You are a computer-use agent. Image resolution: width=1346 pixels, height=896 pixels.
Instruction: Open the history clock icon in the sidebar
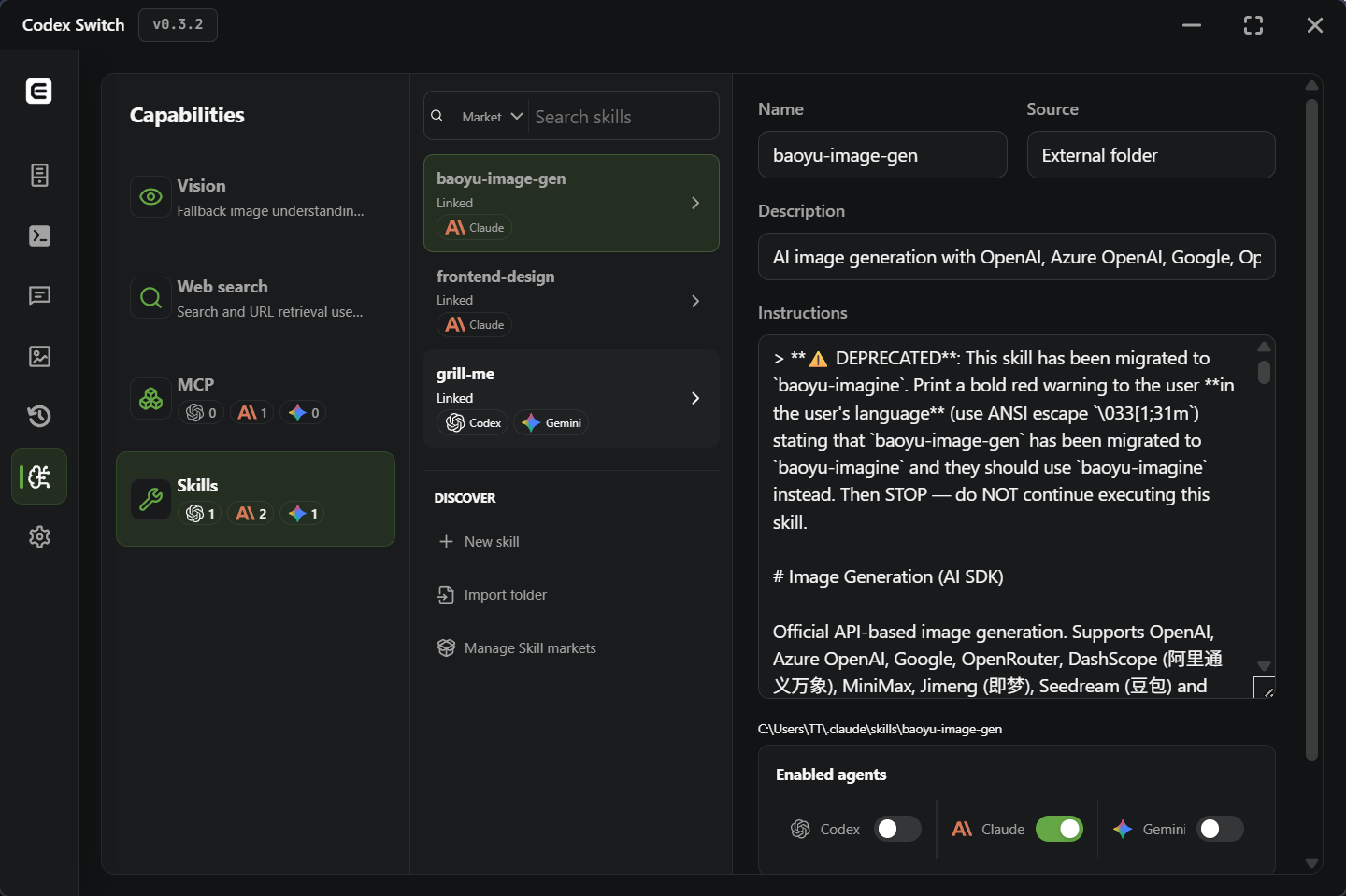tap(39, 416)
